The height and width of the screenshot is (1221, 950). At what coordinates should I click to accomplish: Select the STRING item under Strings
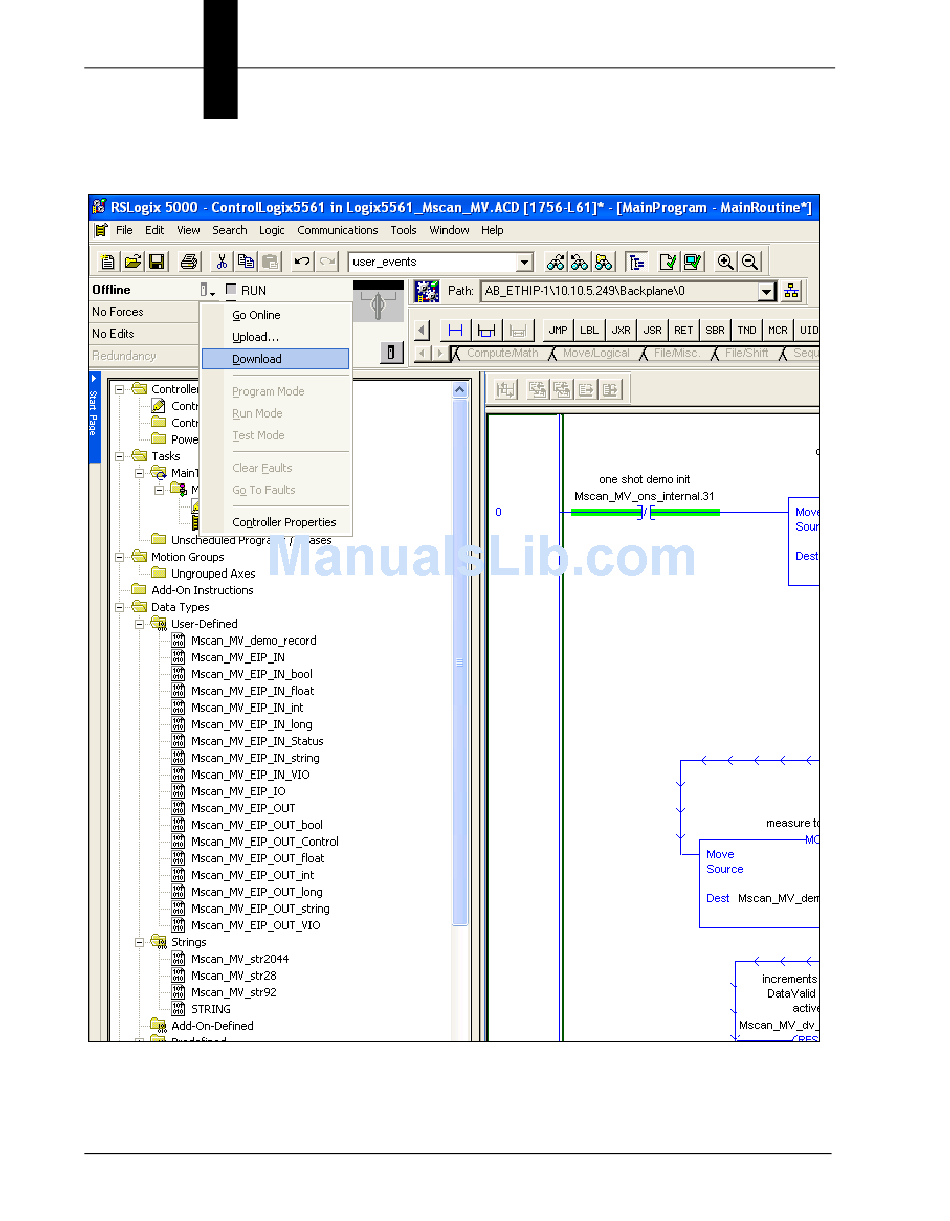210,1009
